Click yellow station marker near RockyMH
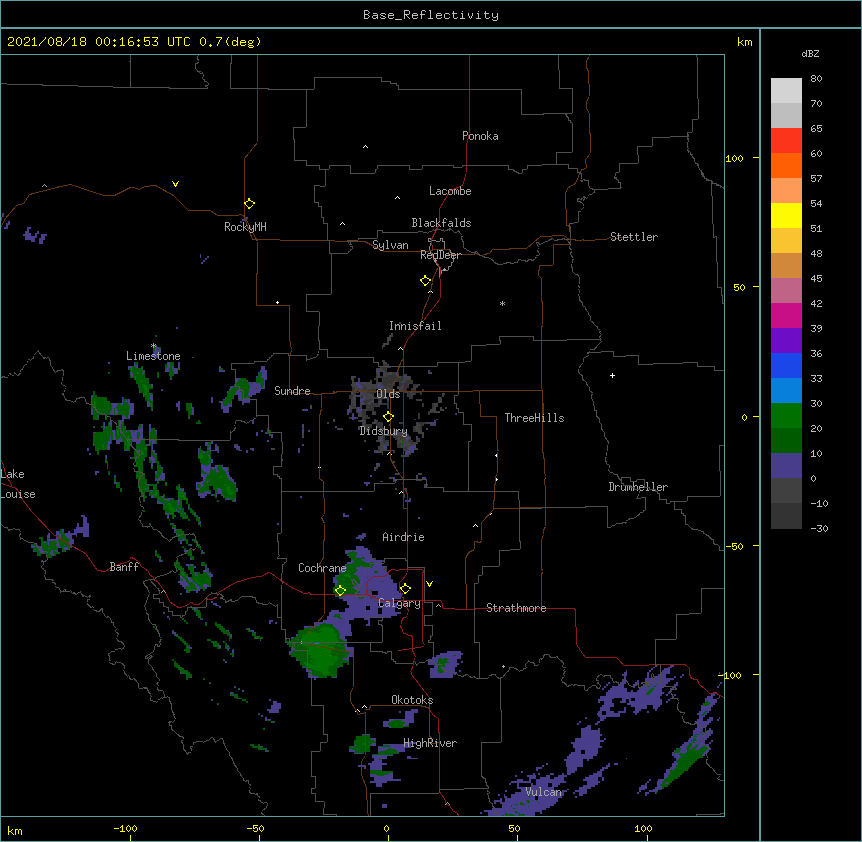Viewport: 862px width, 842px height. tap(249, 203)
